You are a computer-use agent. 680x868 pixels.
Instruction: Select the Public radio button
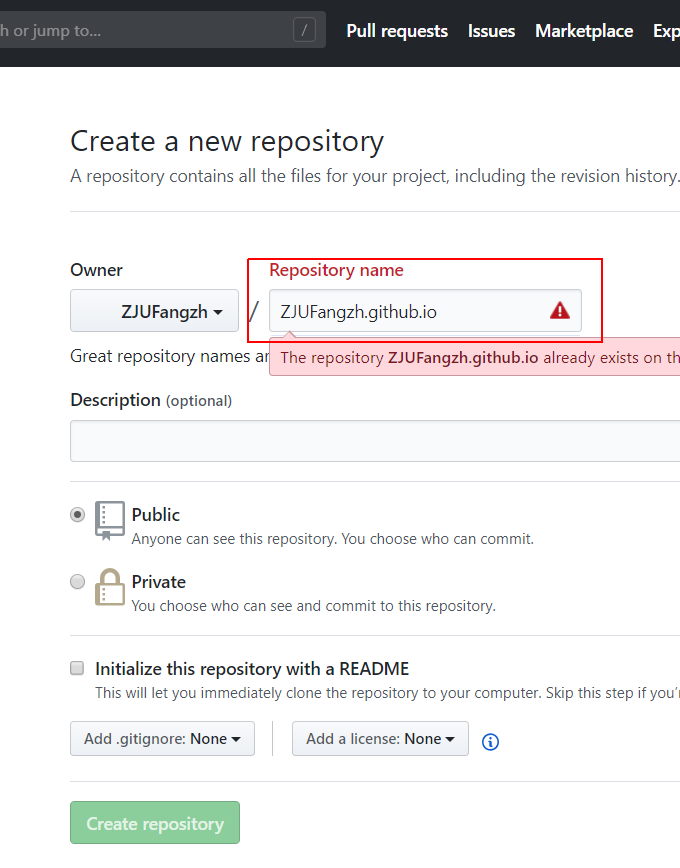pyautogui.click(x=77, y=515)
